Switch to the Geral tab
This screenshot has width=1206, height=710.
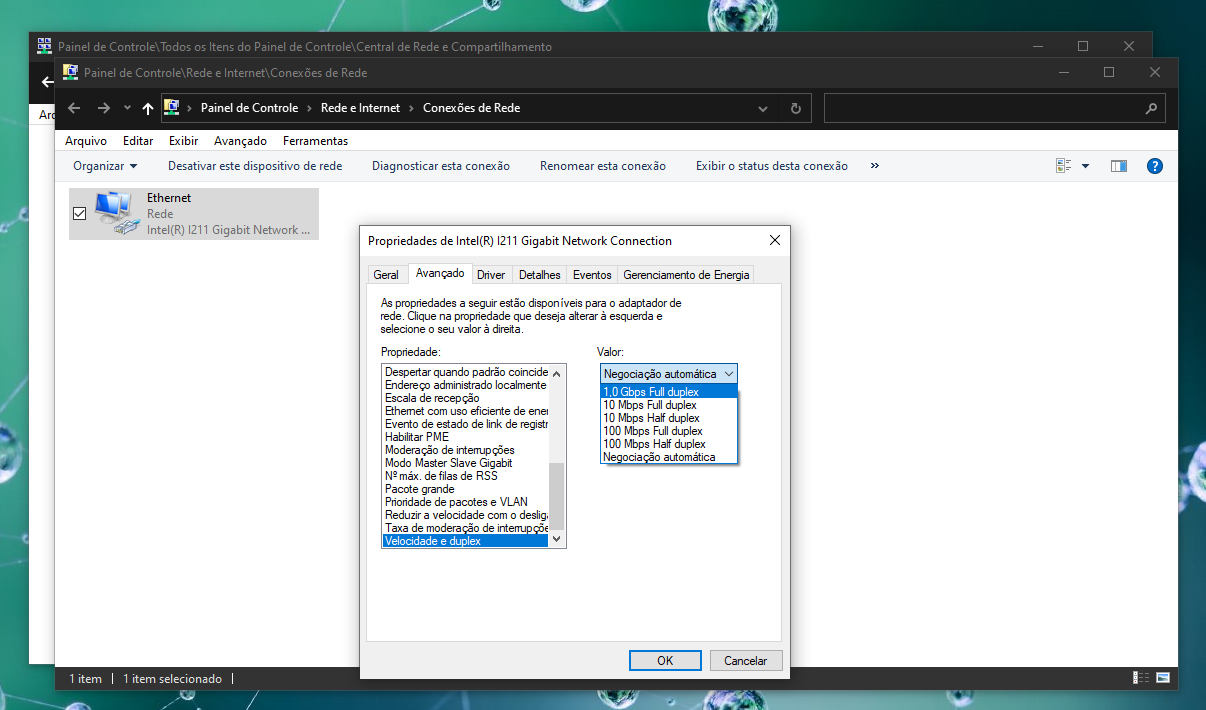pyautogui.click(x=386, y=275)
